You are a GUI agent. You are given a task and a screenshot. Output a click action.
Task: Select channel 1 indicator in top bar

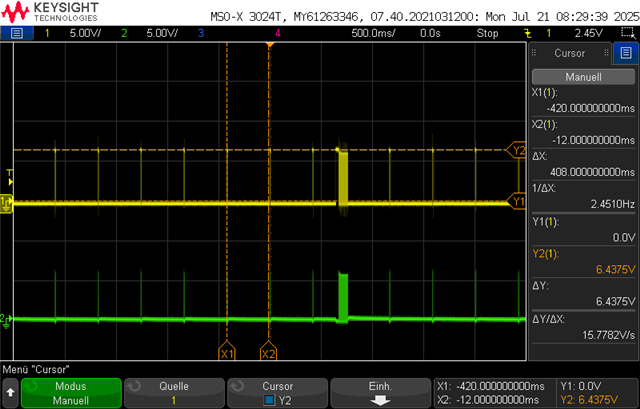click(47, 33)
